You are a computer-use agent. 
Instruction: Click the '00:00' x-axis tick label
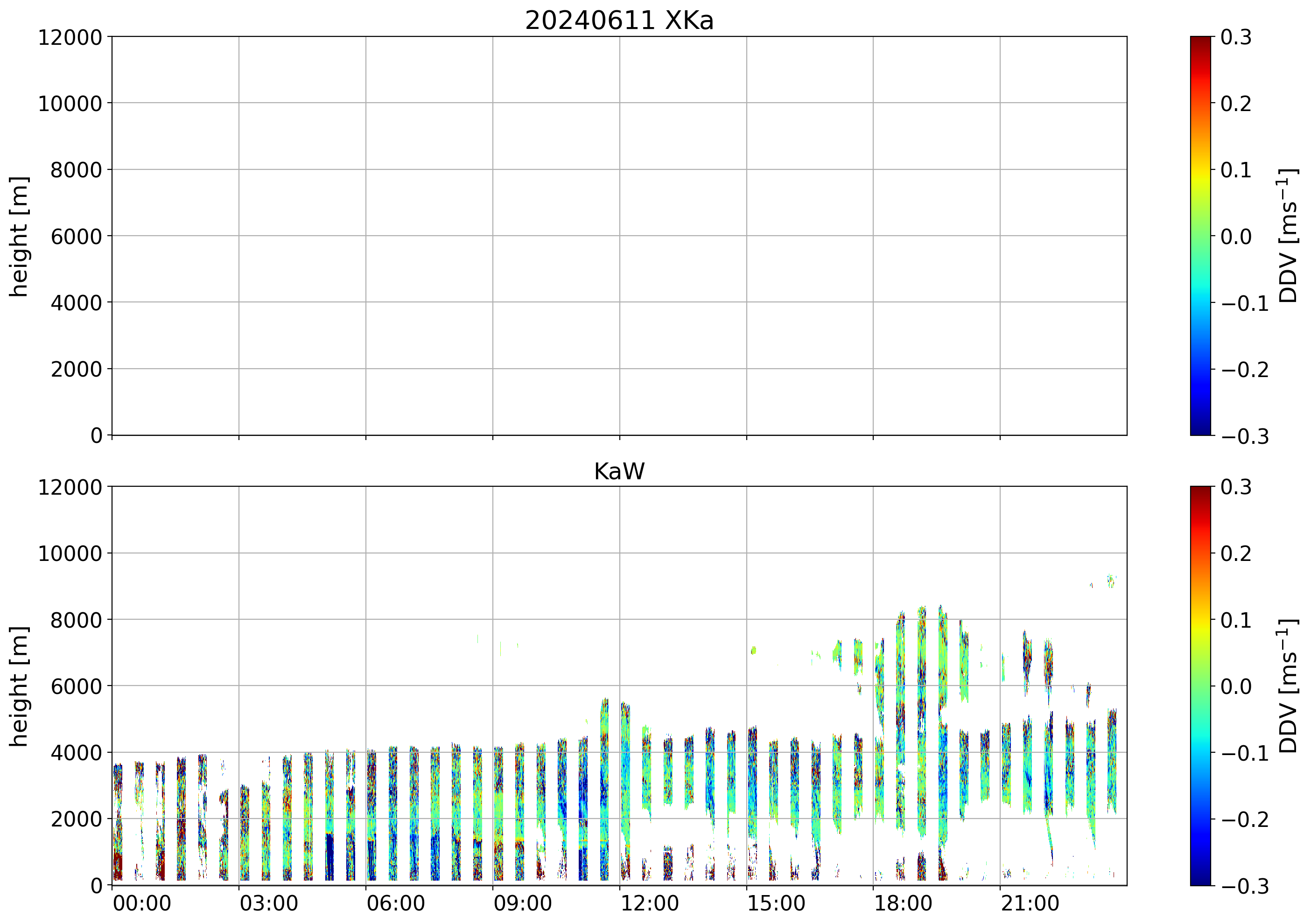click(142, 903)
